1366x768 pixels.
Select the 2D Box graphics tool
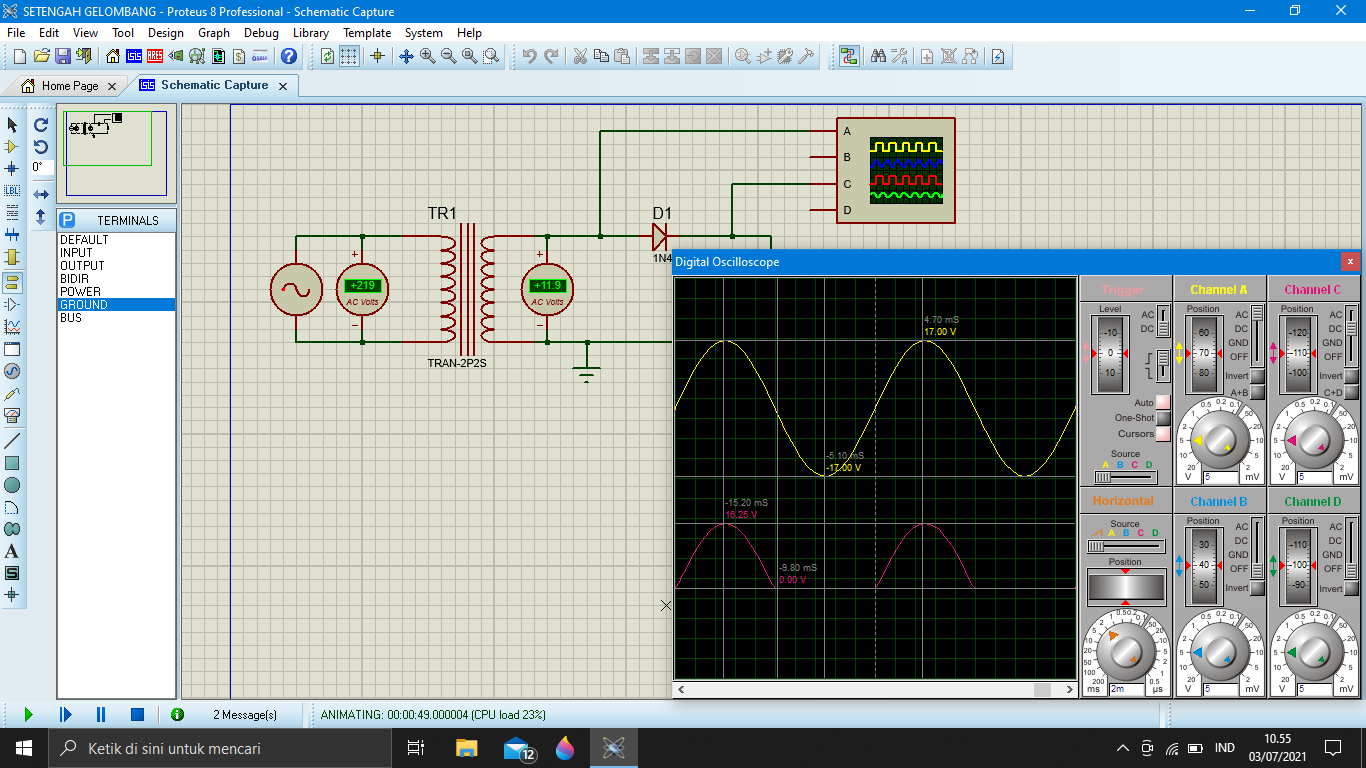pos(12,463)
